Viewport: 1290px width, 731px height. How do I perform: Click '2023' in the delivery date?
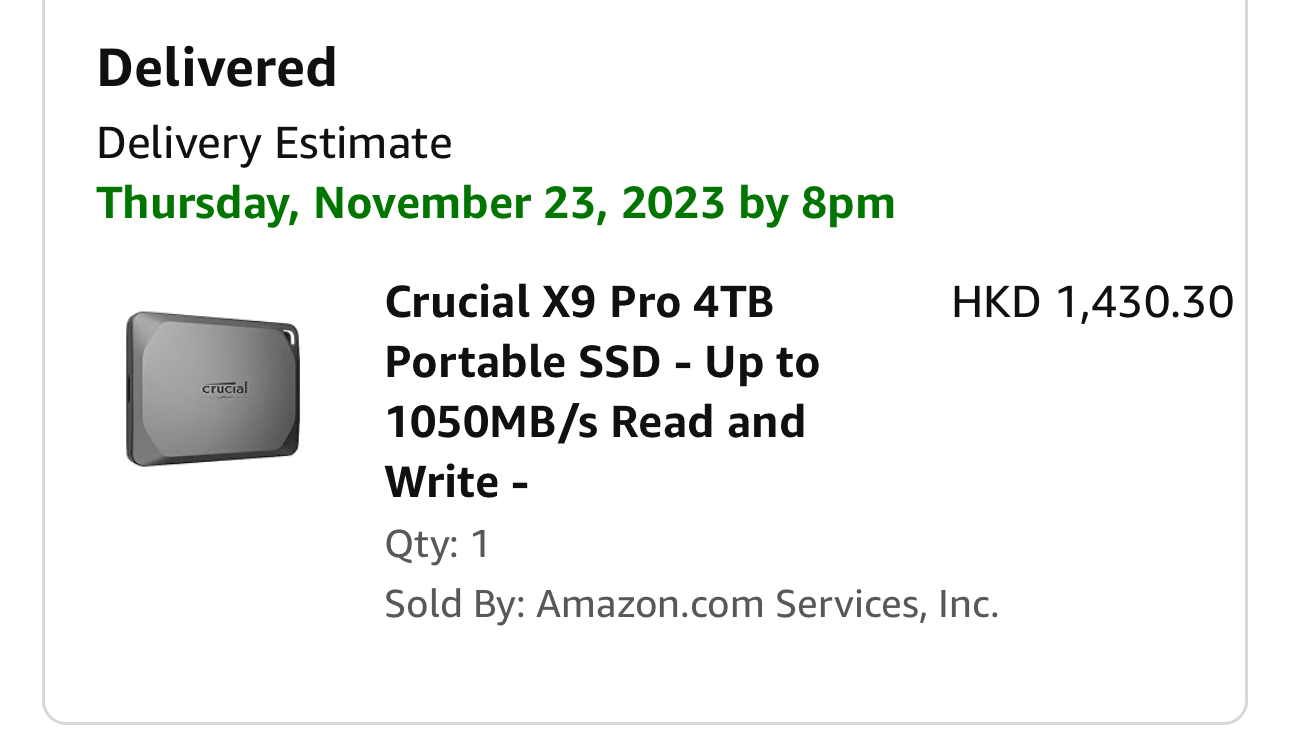(x=672, y=203)
